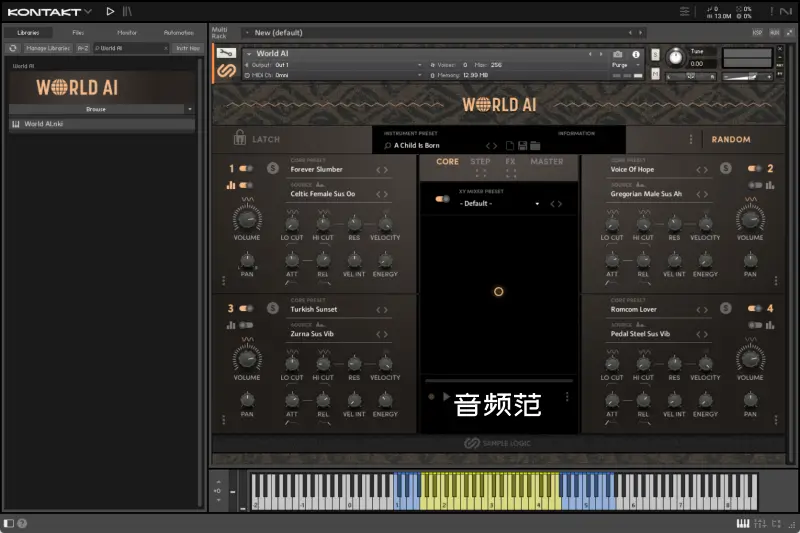The image size is (800, 533).
Task: Open preset folder icon
Action: pyautogui.click(x=535, y=146)
